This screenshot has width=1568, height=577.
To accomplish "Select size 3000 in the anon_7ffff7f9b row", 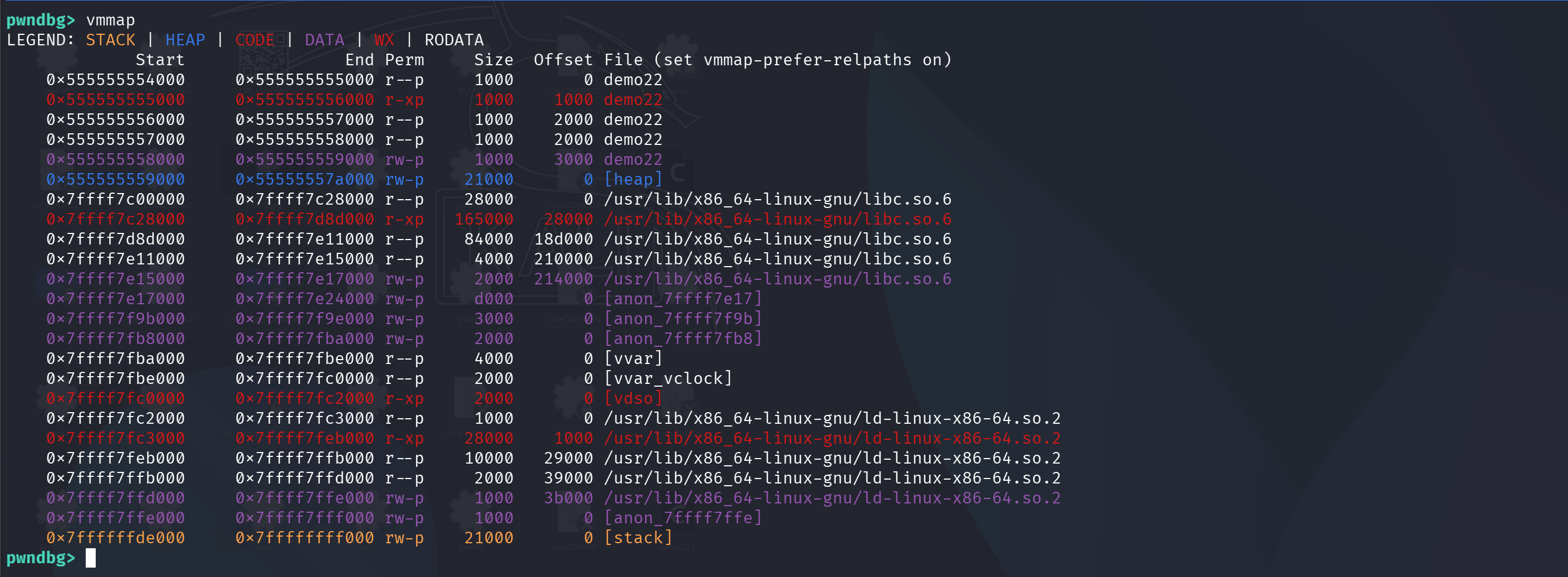I will pos(494,319).
